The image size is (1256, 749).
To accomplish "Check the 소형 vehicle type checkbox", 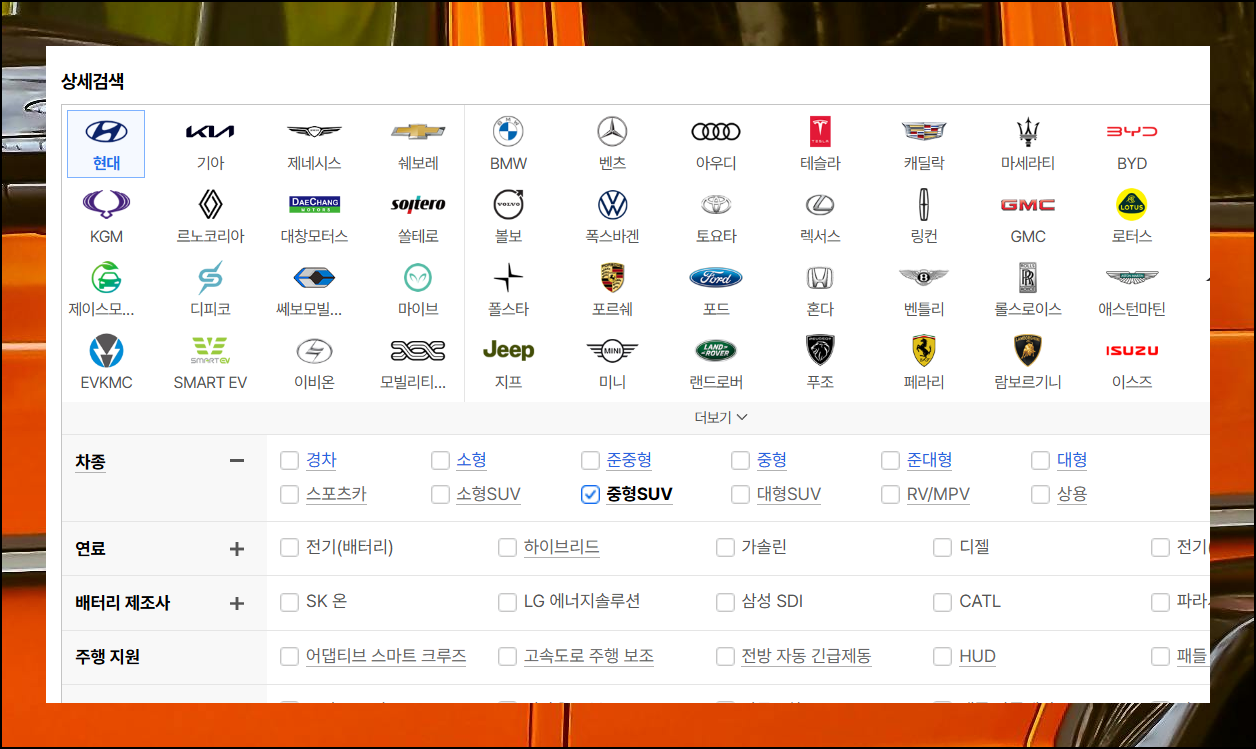I will (440, 461).
